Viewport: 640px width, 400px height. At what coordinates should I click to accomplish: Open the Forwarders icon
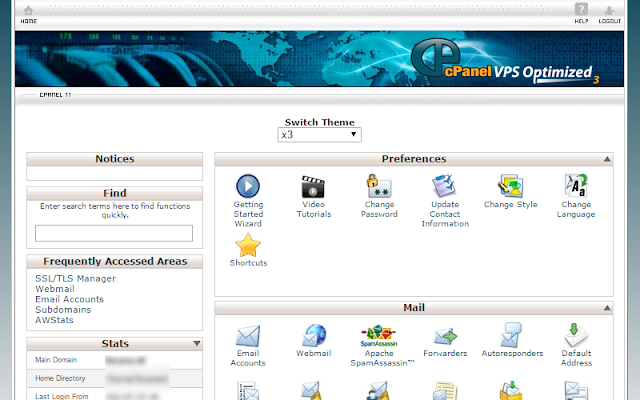tap(445, 336)
